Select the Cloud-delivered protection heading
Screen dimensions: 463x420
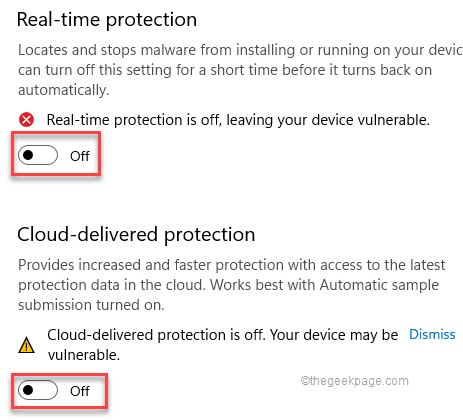point(136,235)
